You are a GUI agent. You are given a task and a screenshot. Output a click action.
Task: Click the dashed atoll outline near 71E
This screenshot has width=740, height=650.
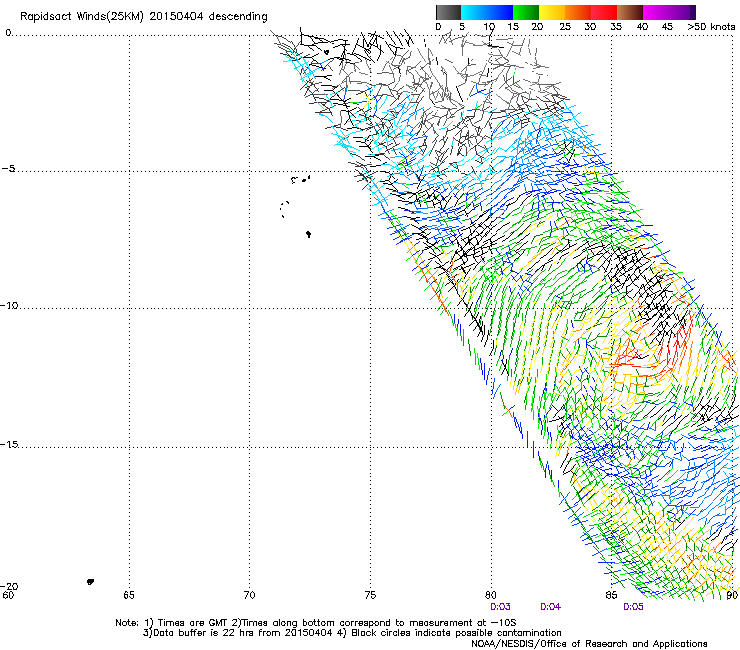(285, 209)
